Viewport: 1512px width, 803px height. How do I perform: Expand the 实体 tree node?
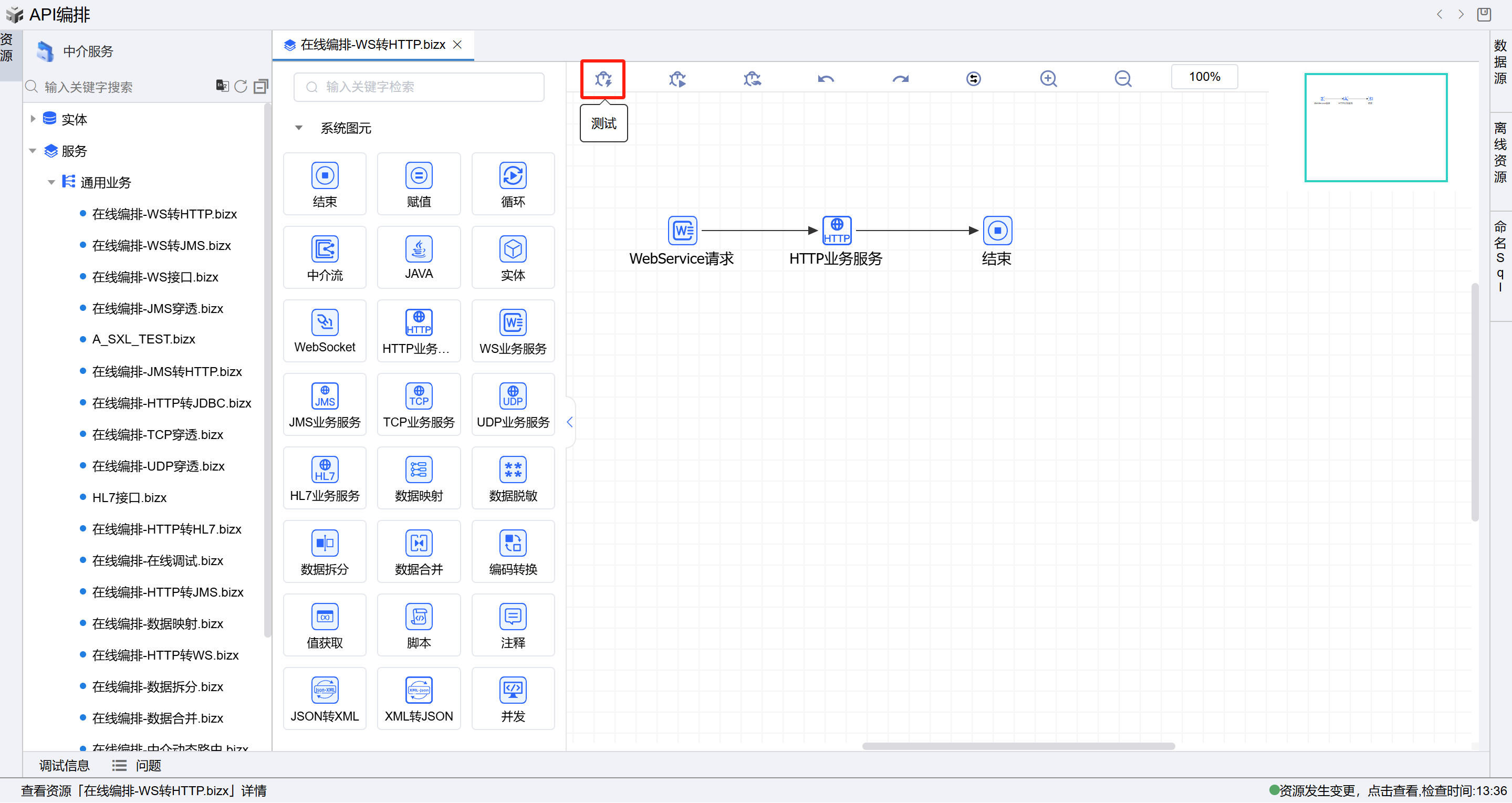point(33,119)
